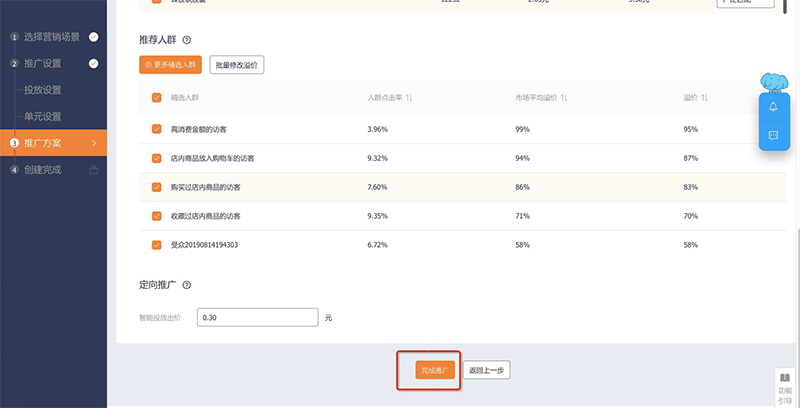
Task: Click the 智能投放出价 input field
Action: point(258,317)
